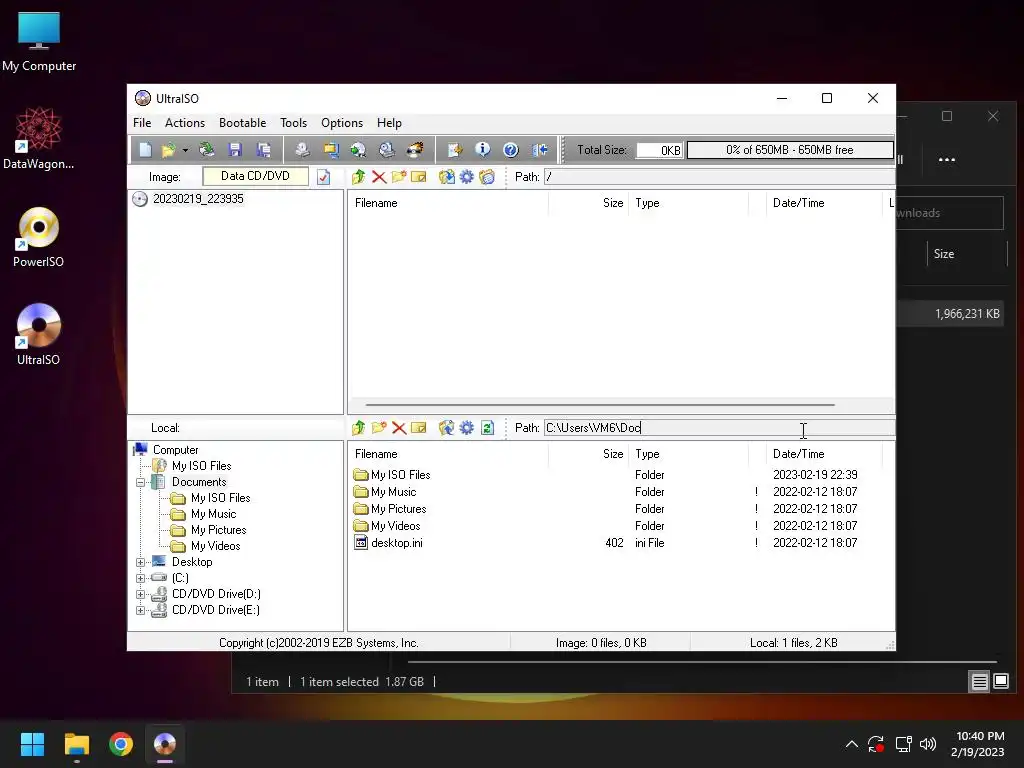Click the Add files toolbar icon

coord(455,150)
